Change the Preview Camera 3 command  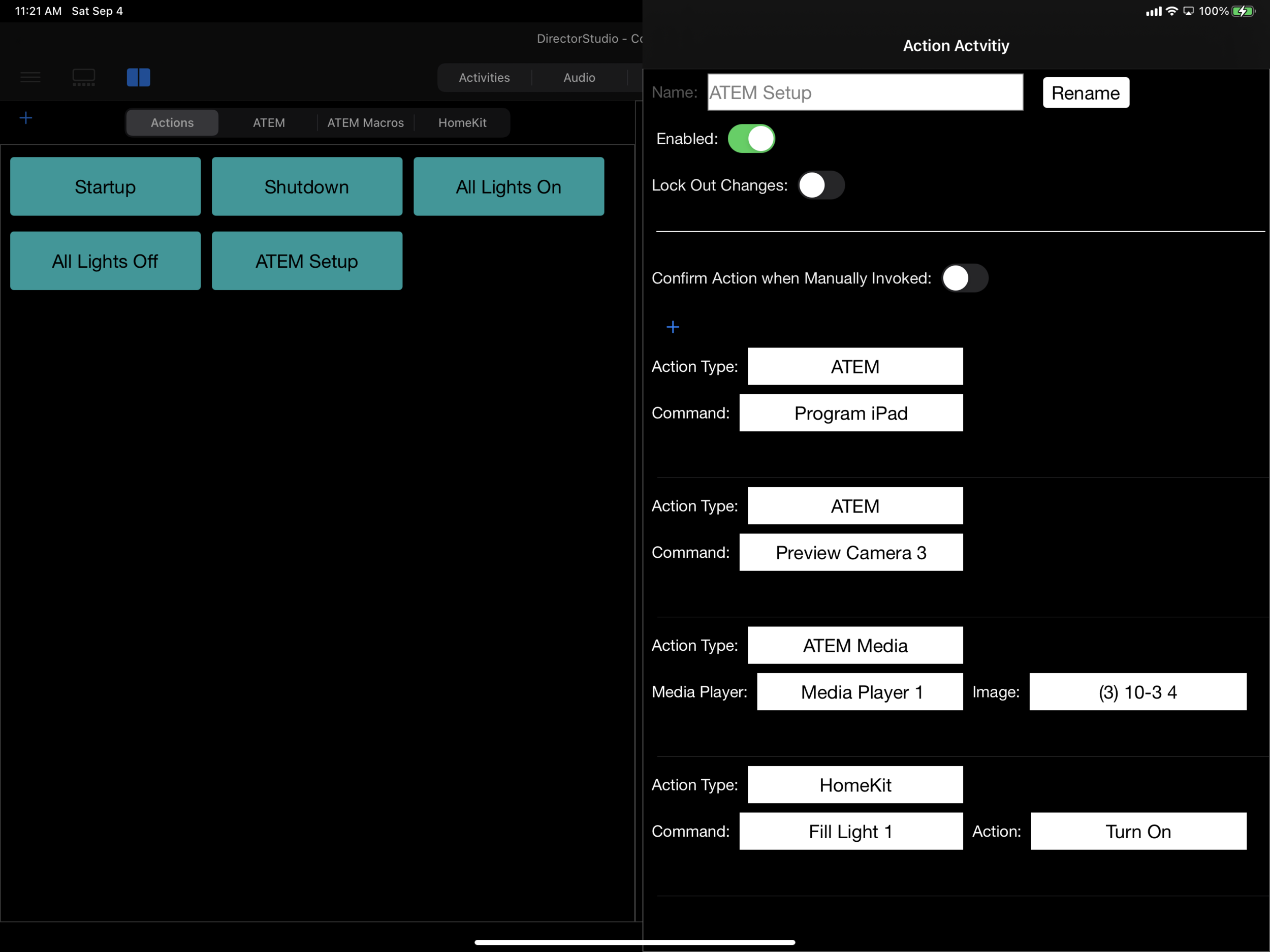point(851,552)
